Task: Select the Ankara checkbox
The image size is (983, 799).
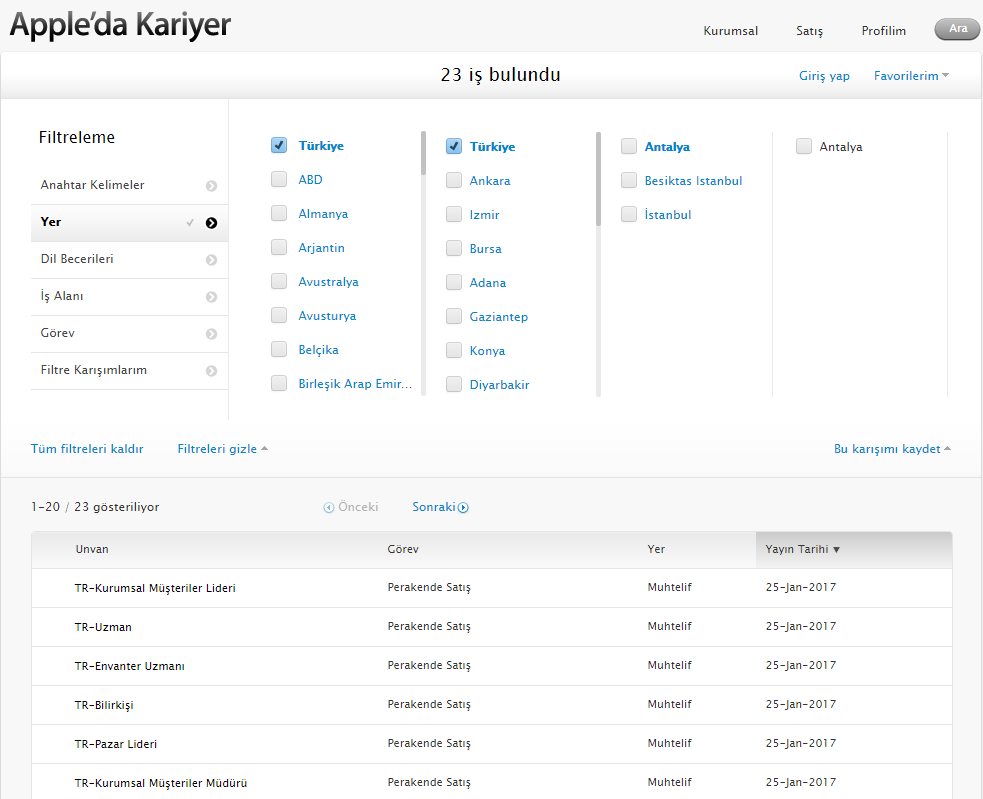Action: 454,180
